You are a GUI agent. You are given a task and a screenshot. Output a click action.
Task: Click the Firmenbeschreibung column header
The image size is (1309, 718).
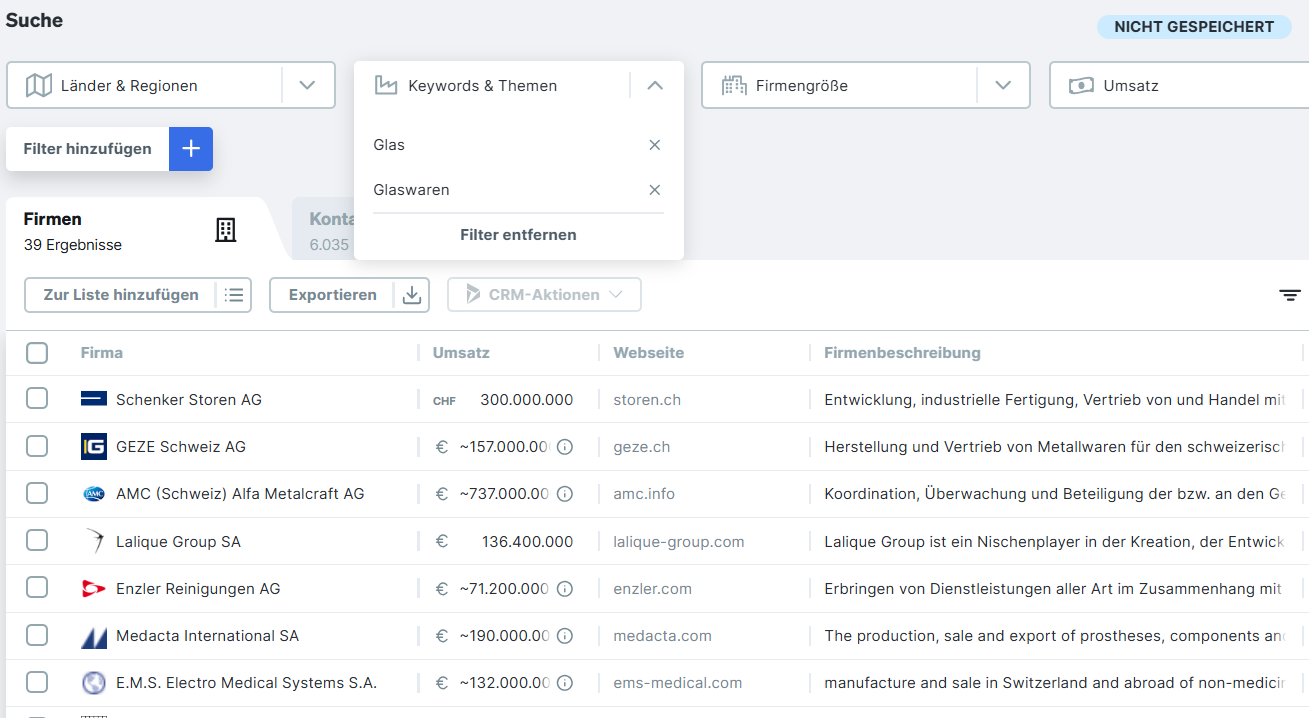pyautogui.click(x=903, y=353)
